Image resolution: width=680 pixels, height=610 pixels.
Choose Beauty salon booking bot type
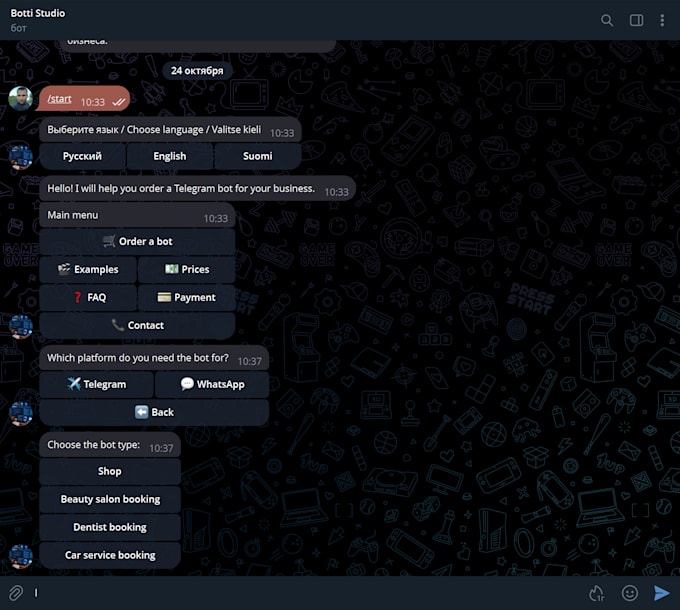110,499
